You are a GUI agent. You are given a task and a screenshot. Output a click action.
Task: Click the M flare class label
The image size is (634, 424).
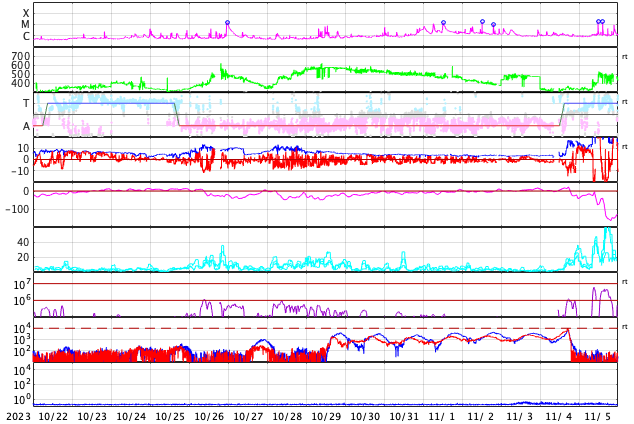tap(26, 25)
